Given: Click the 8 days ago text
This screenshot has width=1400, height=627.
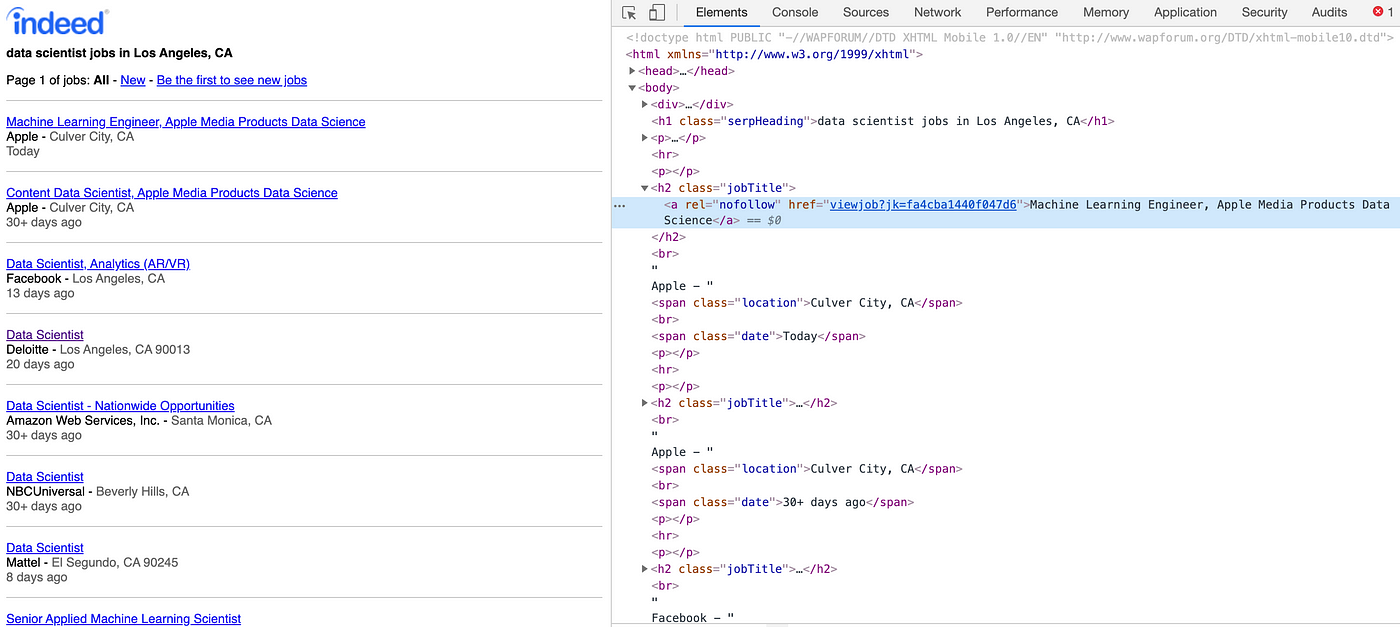Looking at the screenshot, I should coord(37,578).
